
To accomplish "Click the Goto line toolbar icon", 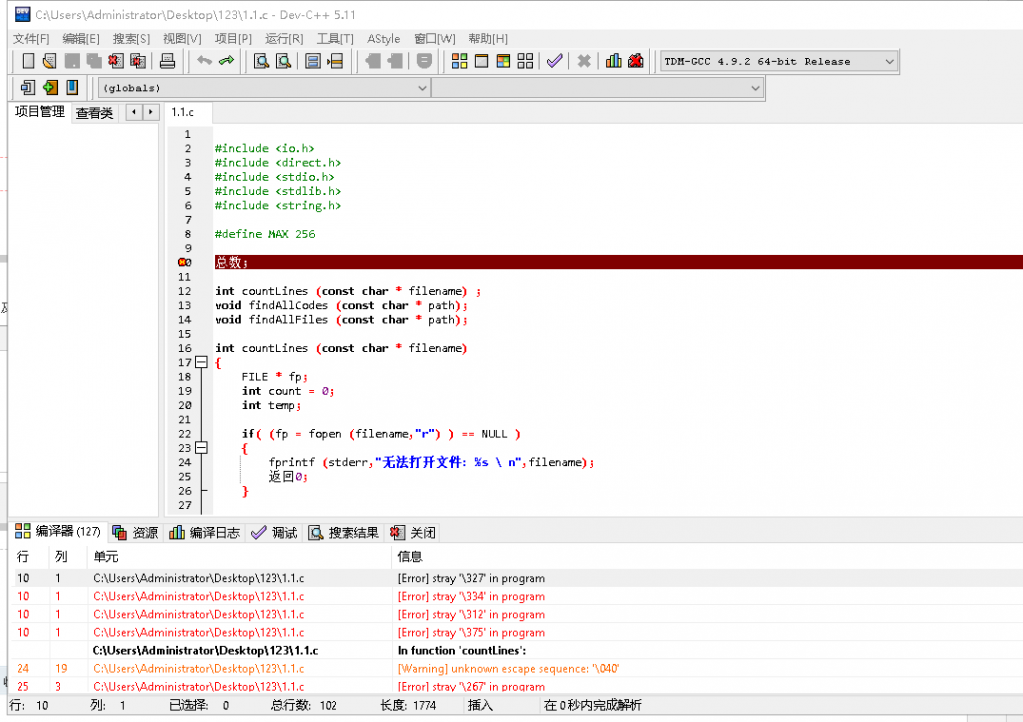I will (x=335, y=61).
